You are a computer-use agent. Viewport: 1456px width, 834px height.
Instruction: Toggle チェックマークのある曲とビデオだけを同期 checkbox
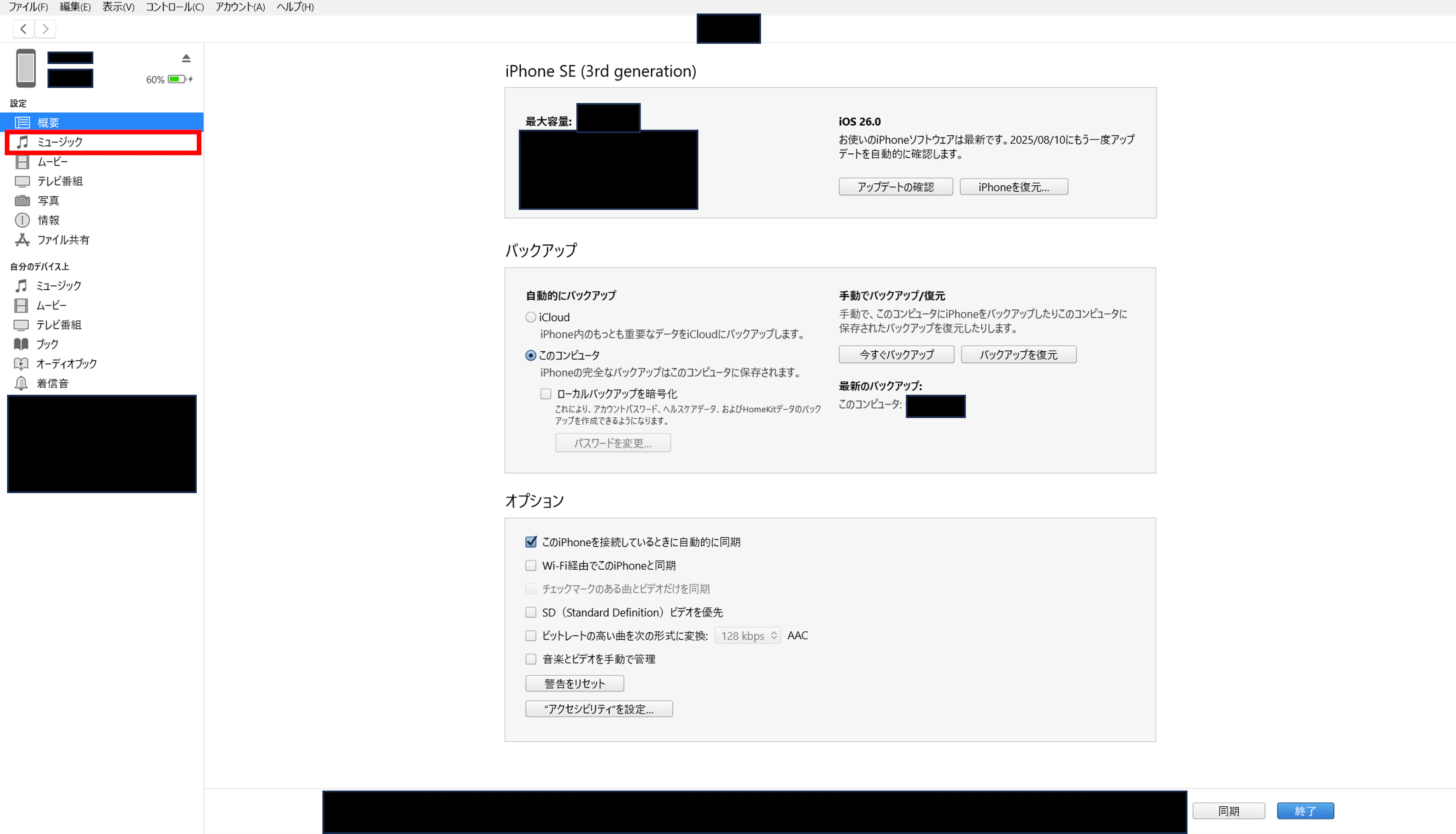click(x=531, y=589)
